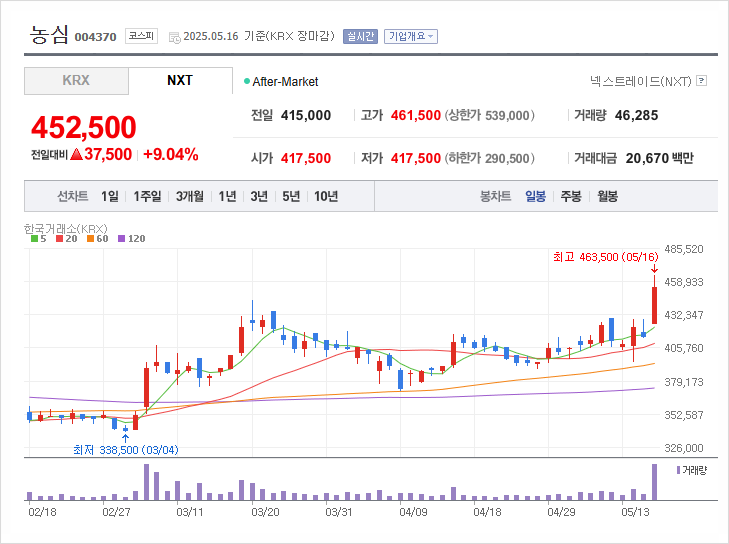Show the 10년 line chart
The height and width of the screenshot is (544, 729).
click(326, 196)
